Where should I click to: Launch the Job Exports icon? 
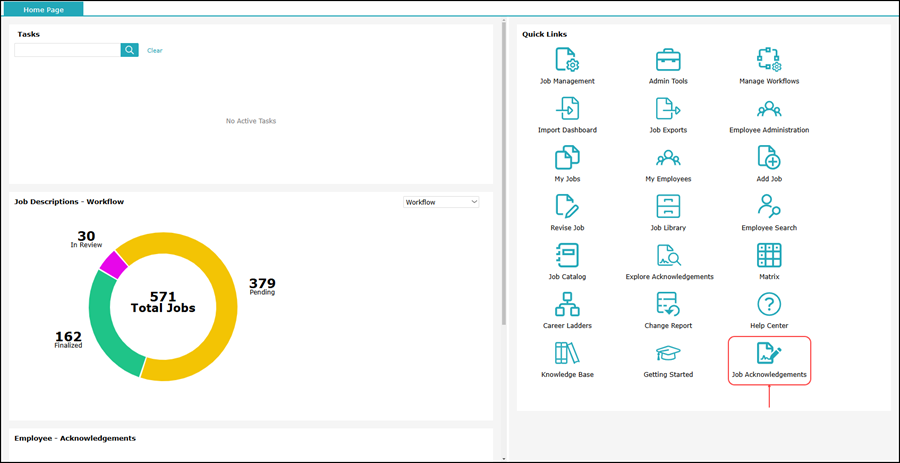click(x=668, y=109)
